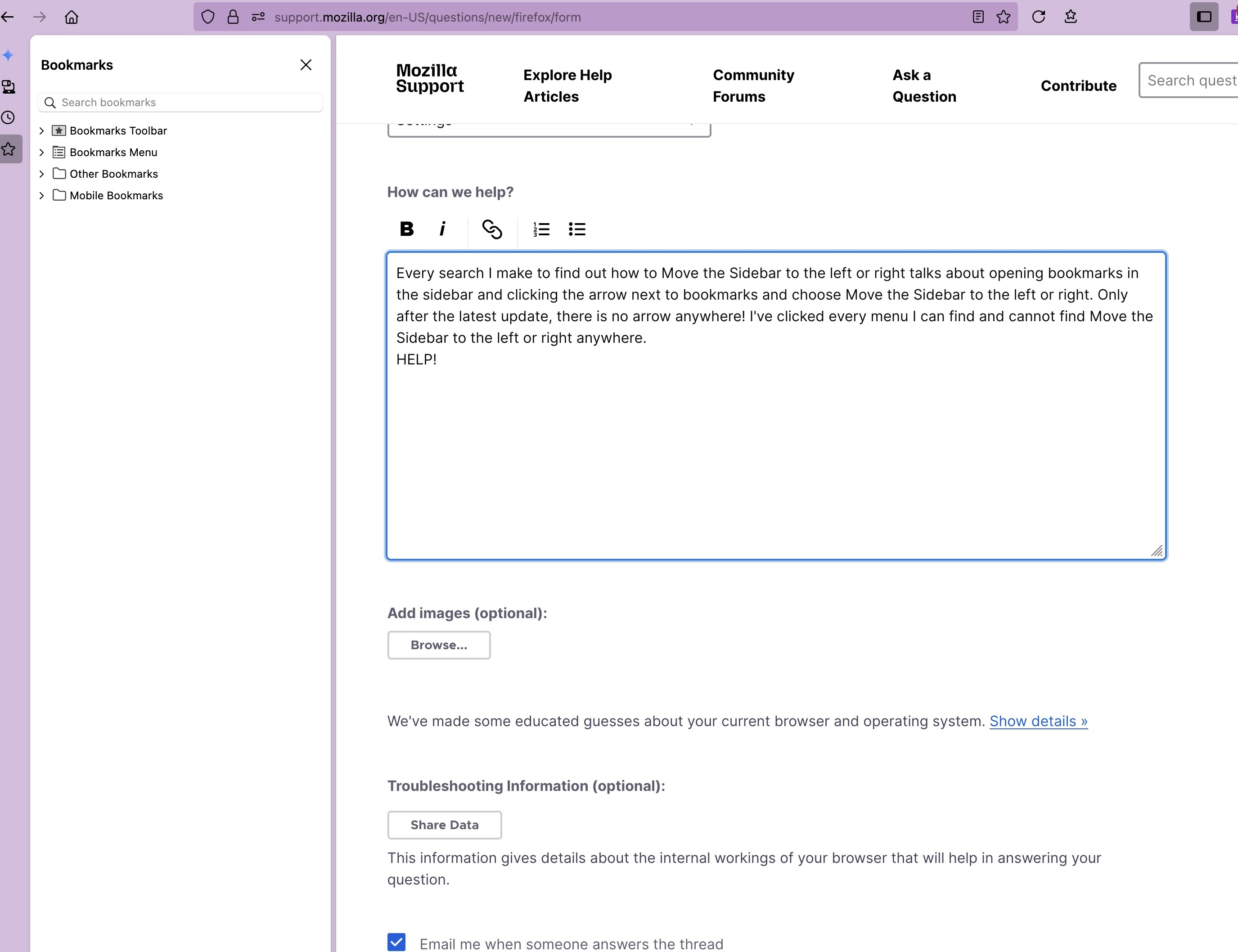This screenshot has width=1238, height=952.
Task: Uncheck Email me when someone answers
Action: (x=397, y=942)
